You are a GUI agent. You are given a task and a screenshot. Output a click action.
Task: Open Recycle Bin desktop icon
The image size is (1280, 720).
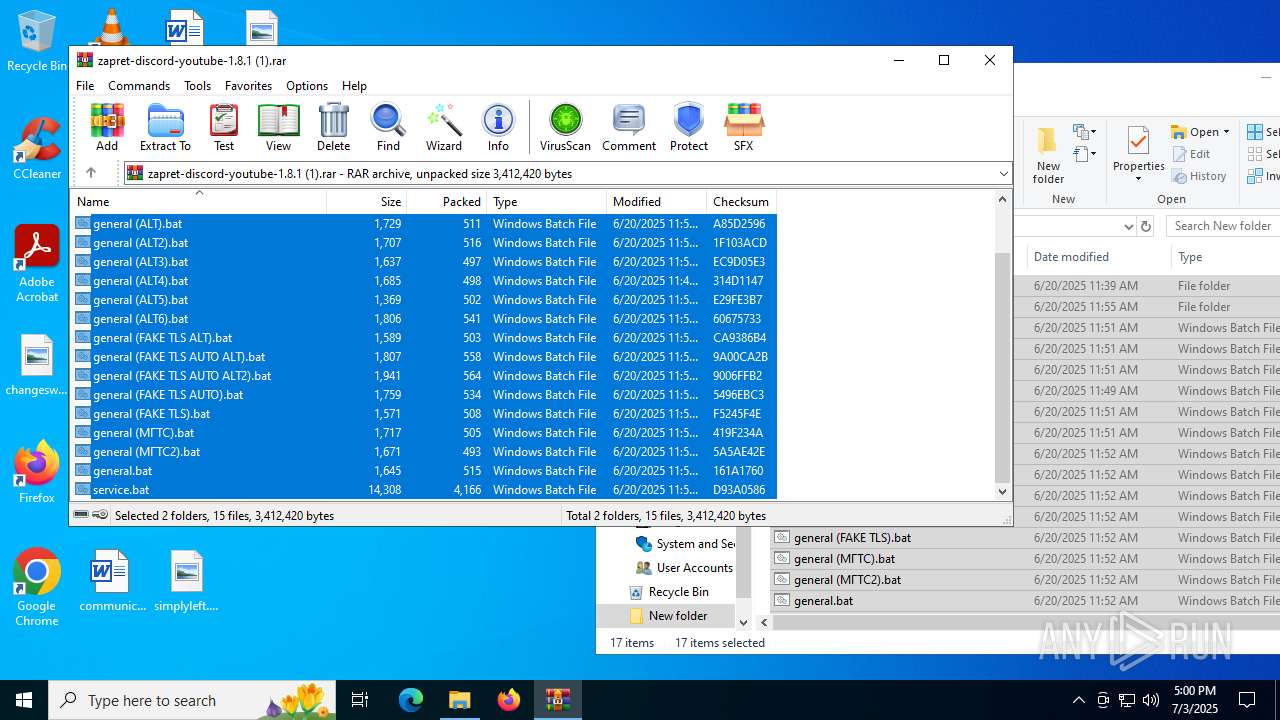37,42
